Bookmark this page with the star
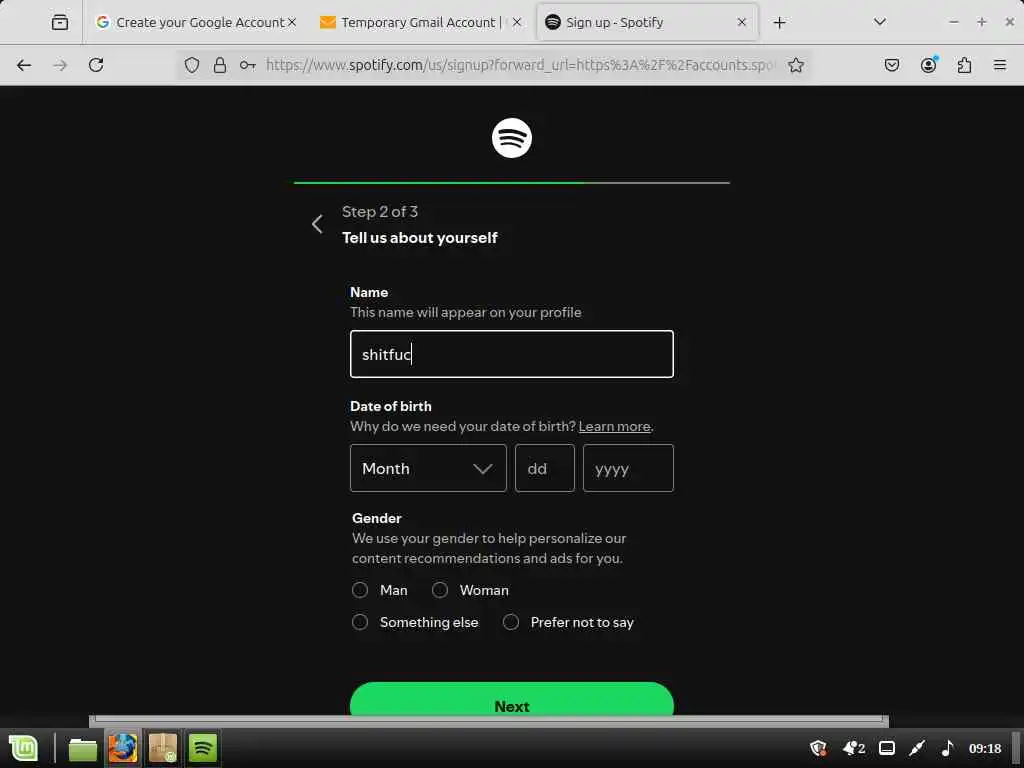Viewport: 1024px width, 768px height. click(795, 65)
